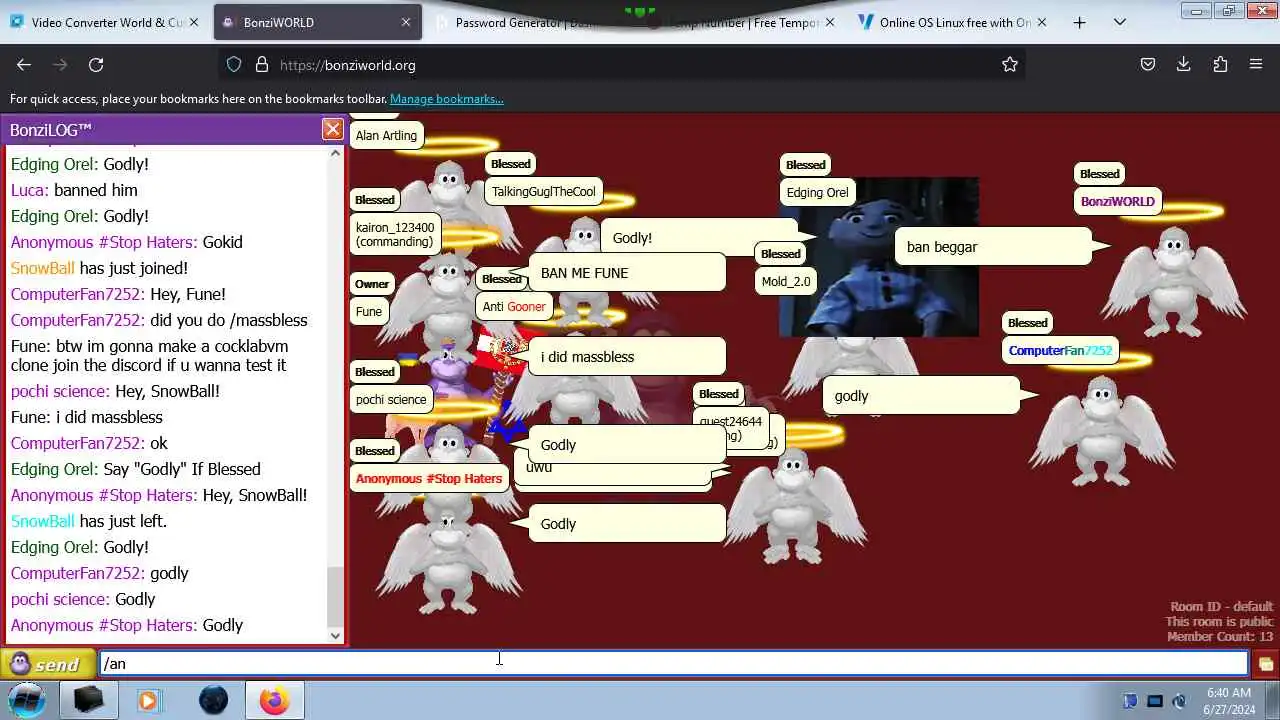Click the shield tracking protection icon
This screenshot has width=1280, height=720.
coord(234,65)
